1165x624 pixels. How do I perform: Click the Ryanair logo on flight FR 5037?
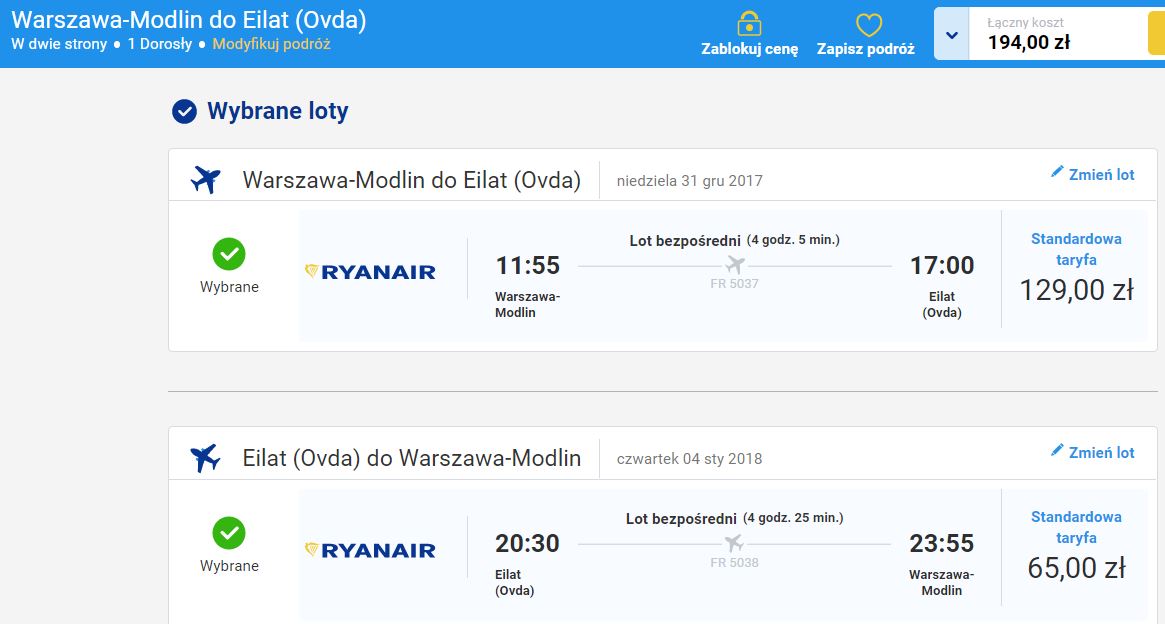click(370, 272)
